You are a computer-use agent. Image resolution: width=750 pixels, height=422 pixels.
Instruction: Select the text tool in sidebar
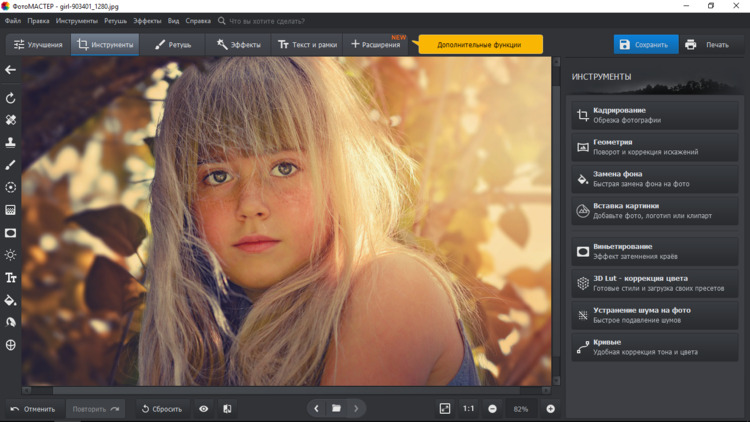click(x=11, y=278)
